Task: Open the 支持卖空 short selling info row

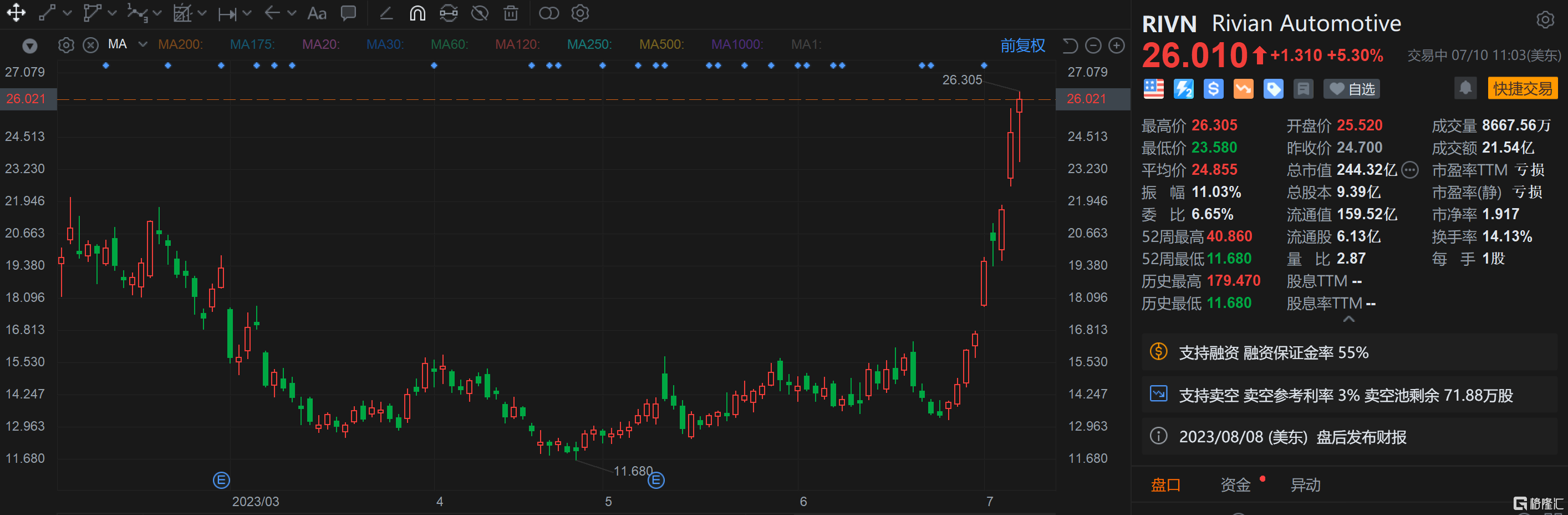Action: click(x=1348, y=395)
